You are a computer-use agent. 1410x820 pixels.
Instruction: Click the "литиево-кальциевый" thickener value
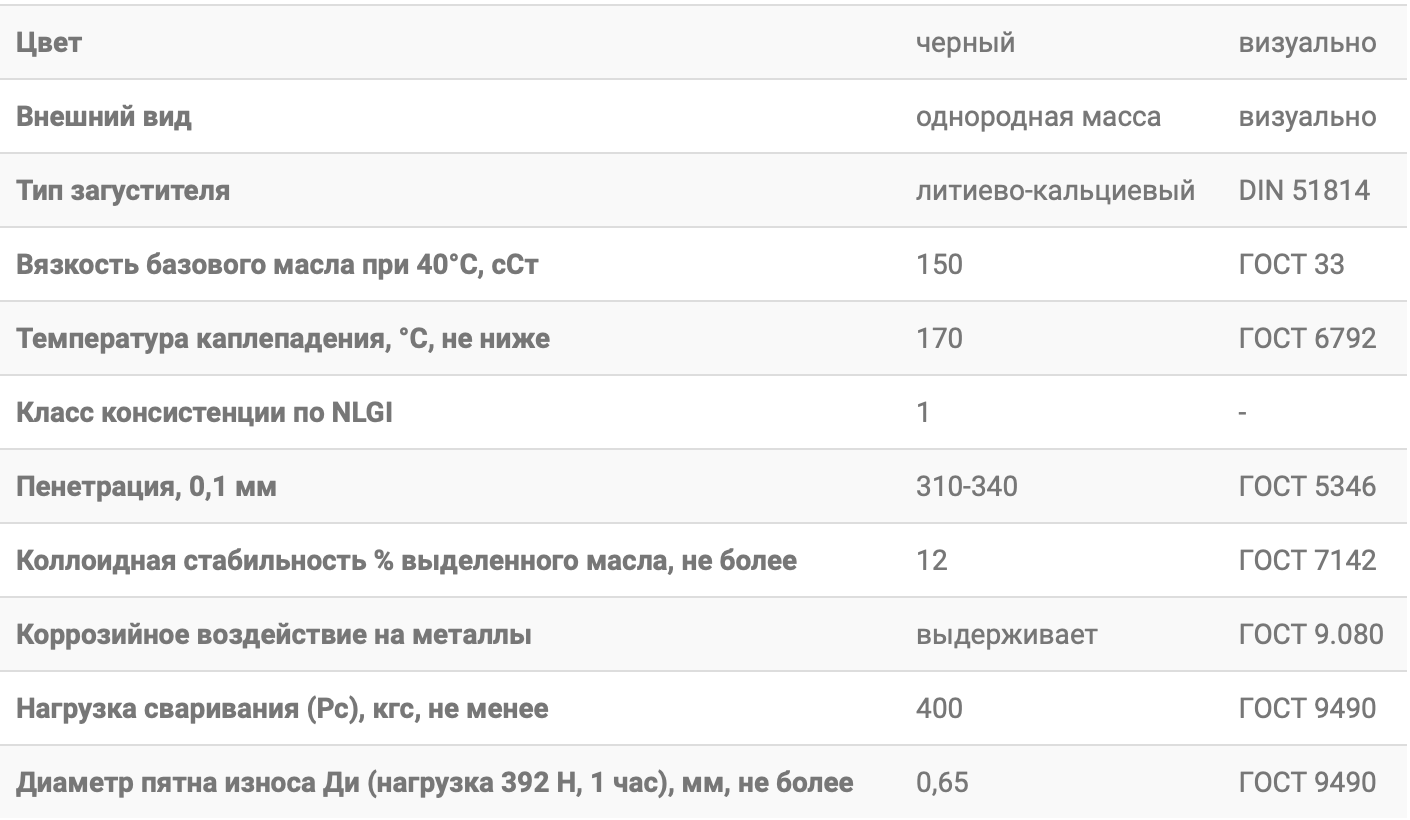1055,190
